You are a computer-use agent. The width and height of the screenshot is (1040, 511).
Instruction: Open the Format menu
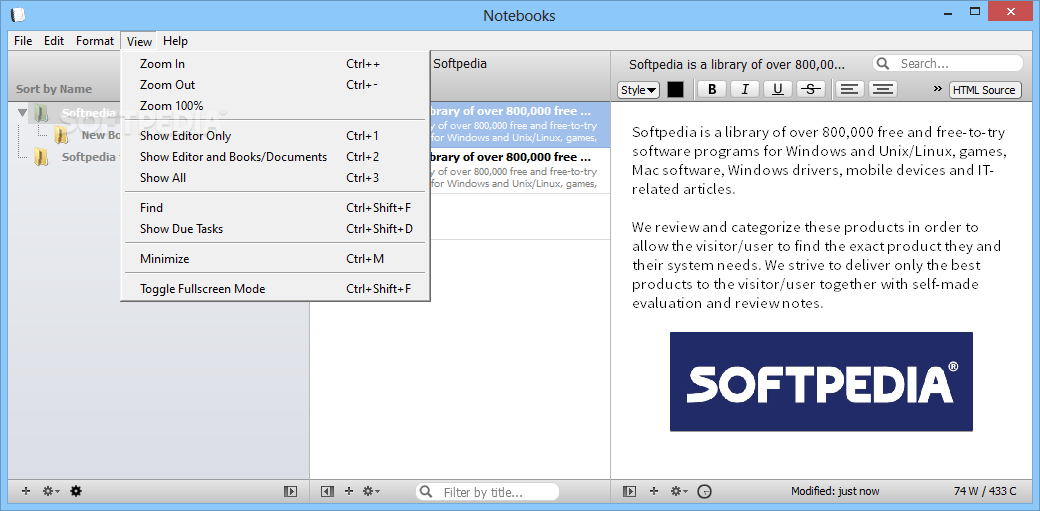[95, 40]
